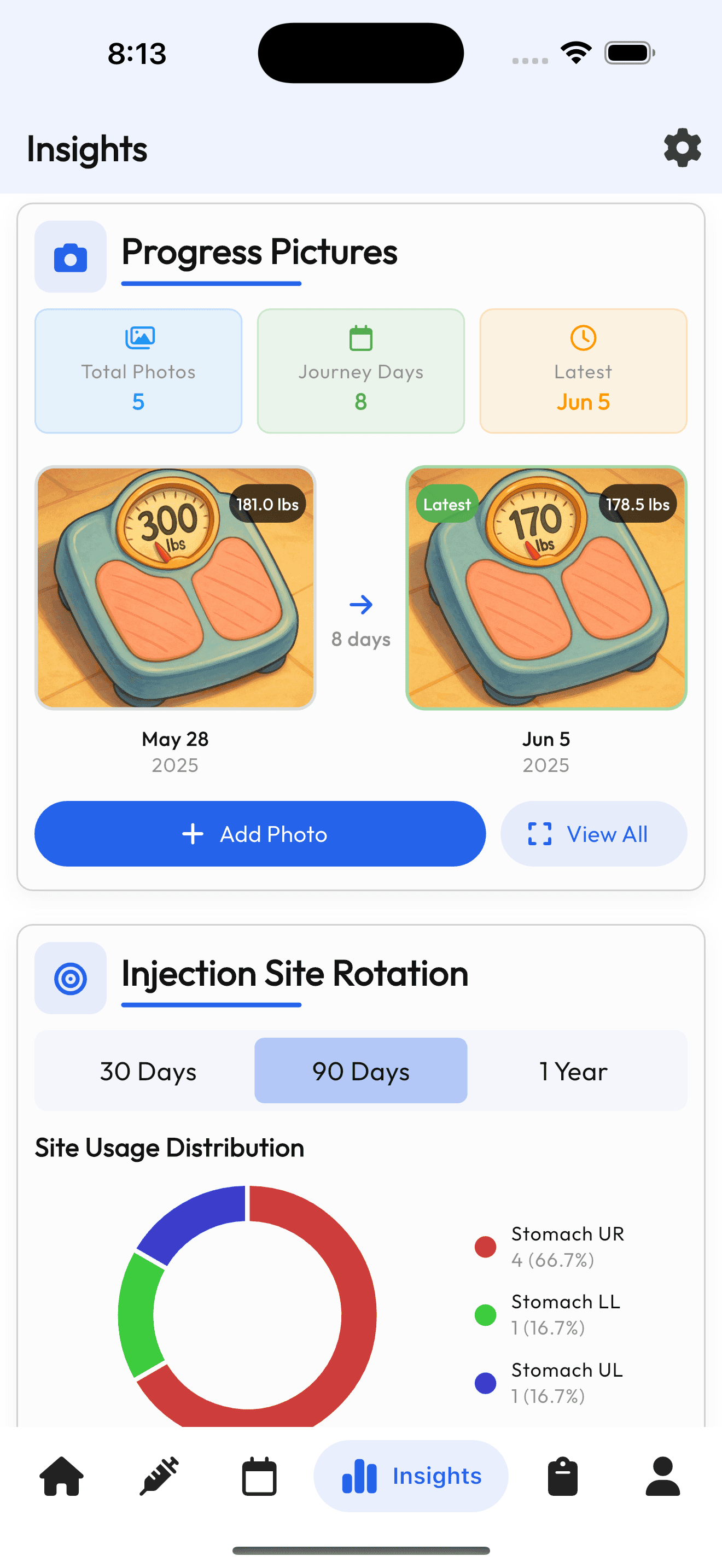Screen dimensions: 722x1568
Task: Tap the red Stomach UR legend swatch
Action: [x=485, y=1247]
